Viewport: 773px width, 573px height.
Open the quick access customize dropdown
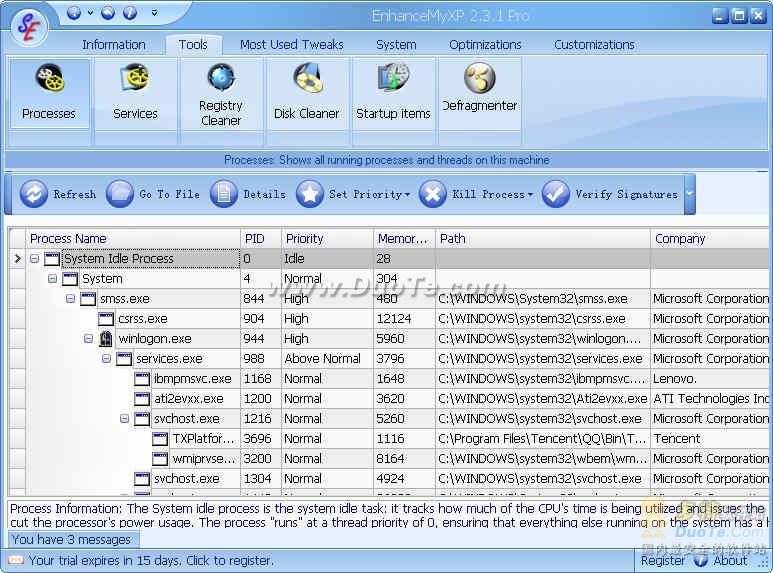154,13
